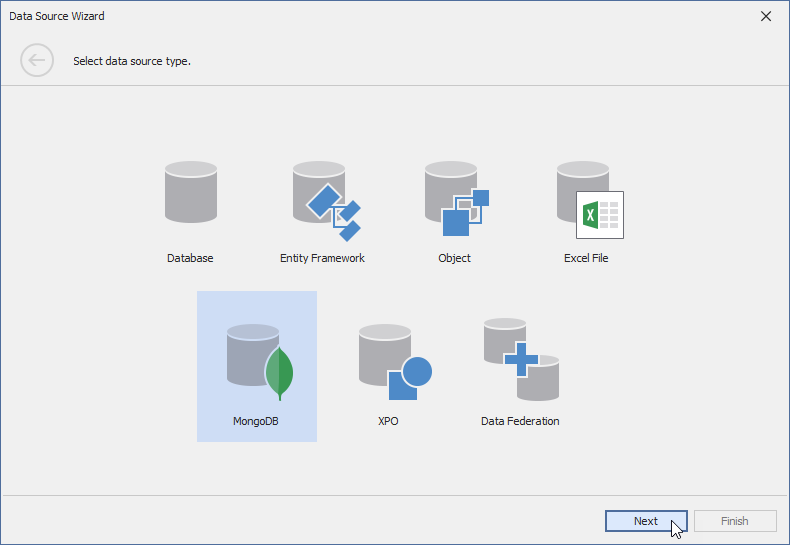Click the Finish button

point(735,521)
